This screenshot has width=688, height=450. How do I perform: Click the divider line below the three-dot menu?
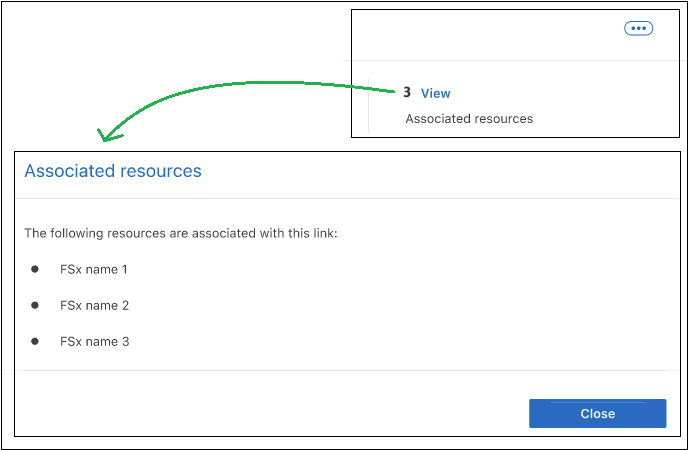tap(515, 60)
